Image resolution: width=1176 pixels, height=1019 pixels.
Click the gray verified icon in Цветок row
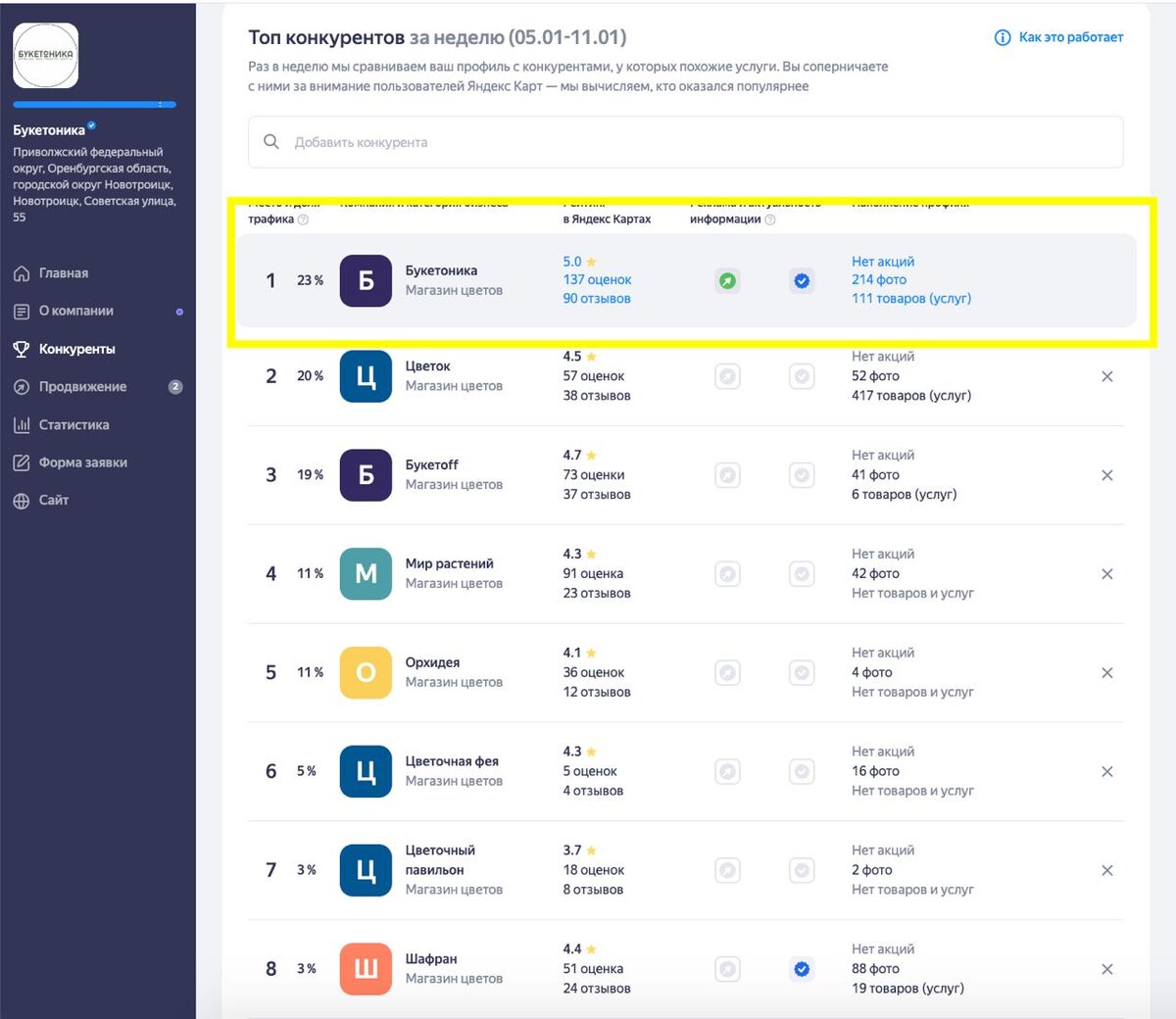point(802,376)
